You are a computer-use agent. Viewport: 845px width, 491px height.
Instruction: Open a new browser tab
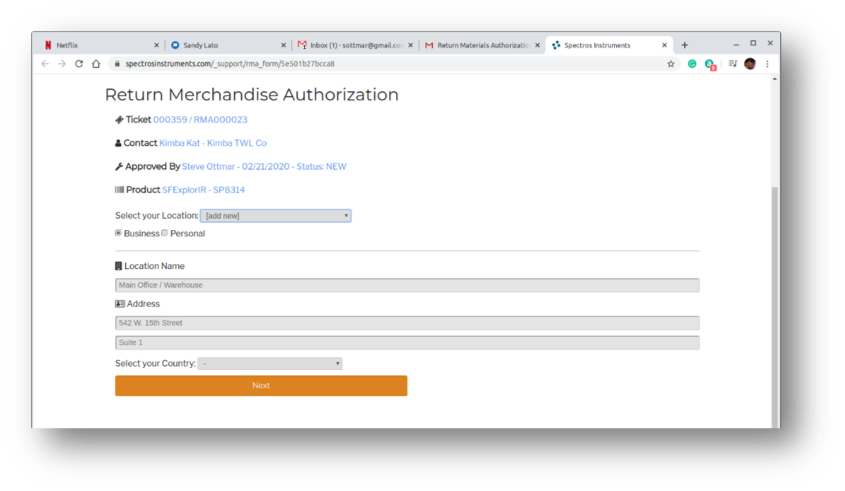(x=685, y=45)
